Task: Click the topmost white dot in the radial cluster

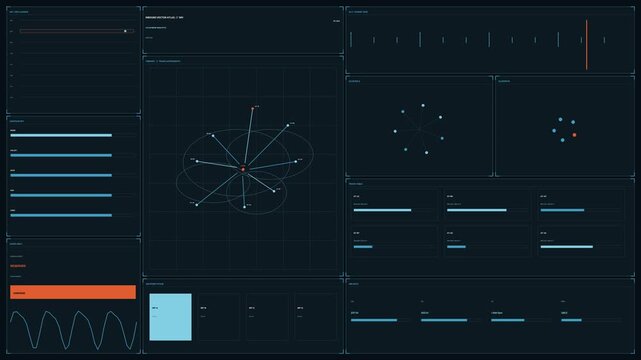Action: [x=423, y=105]
